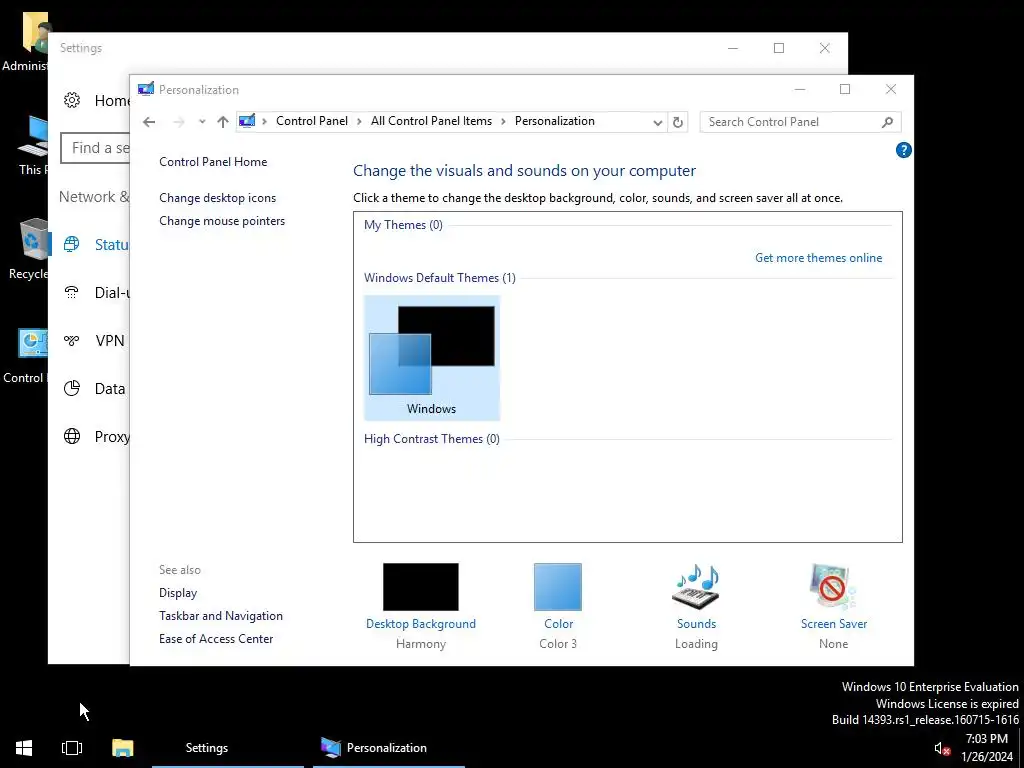1024x768 pixels.
Task: Select Dial-up icon in Settings sidebar
Action: point(72,293)
